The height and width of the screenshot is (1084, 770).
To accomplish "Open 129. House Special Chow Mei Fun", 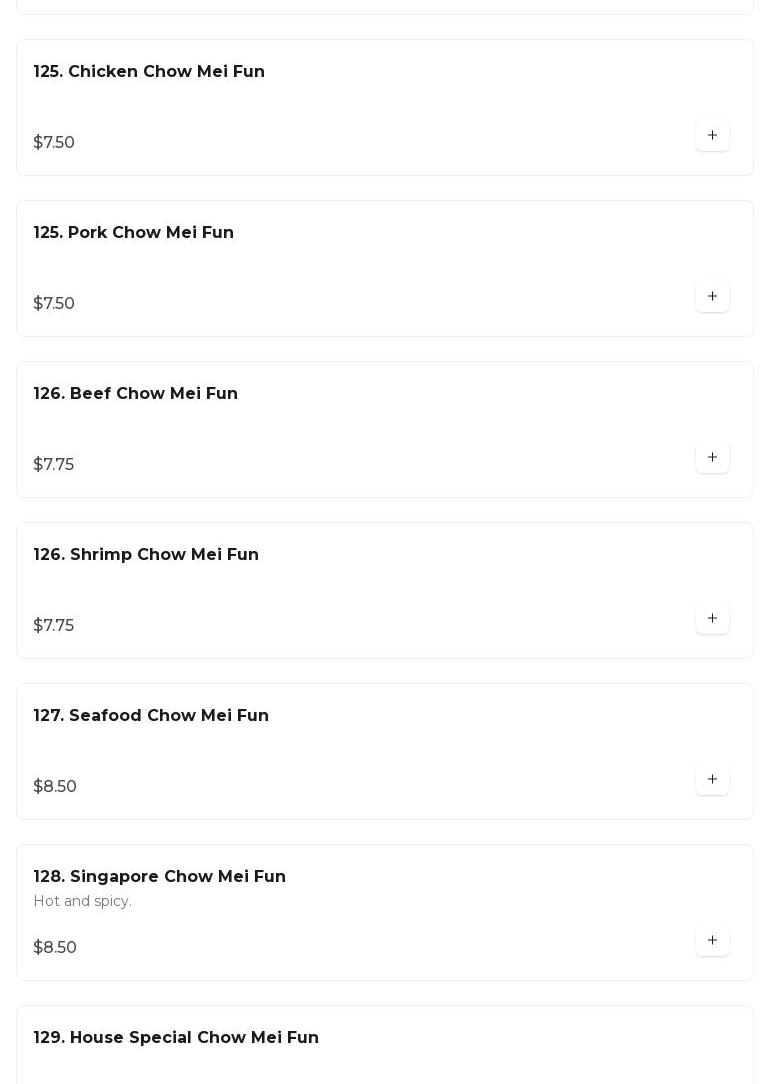I will [x=176, y=1038].
